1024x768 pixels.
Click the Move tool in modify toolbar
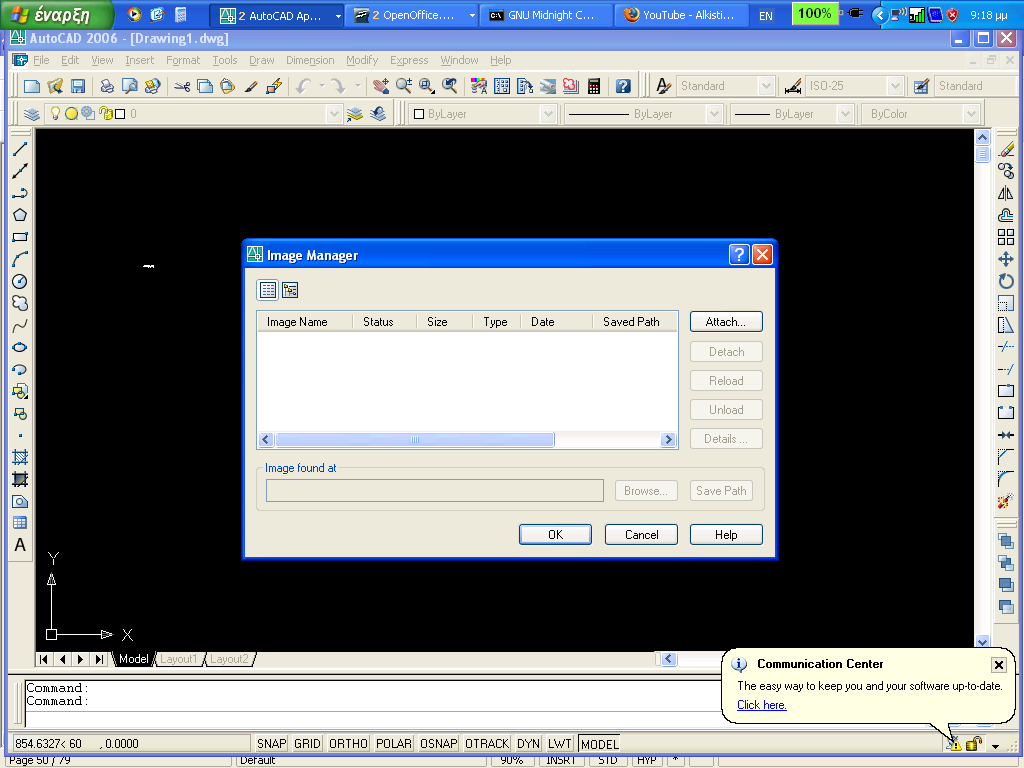pos(1006,259)
